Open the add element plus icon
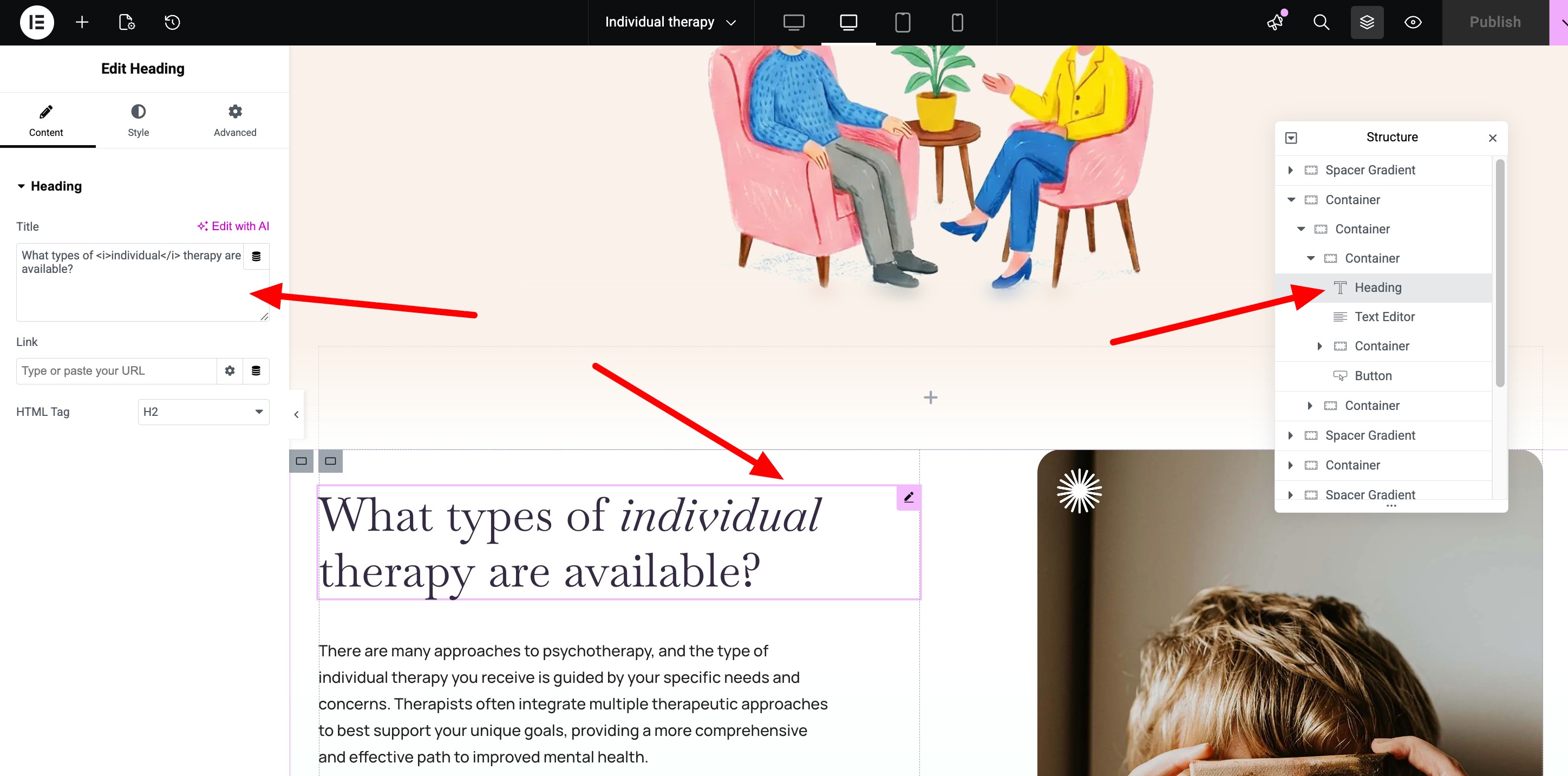Screen dimensions: 1568x776 click(82, 23)
